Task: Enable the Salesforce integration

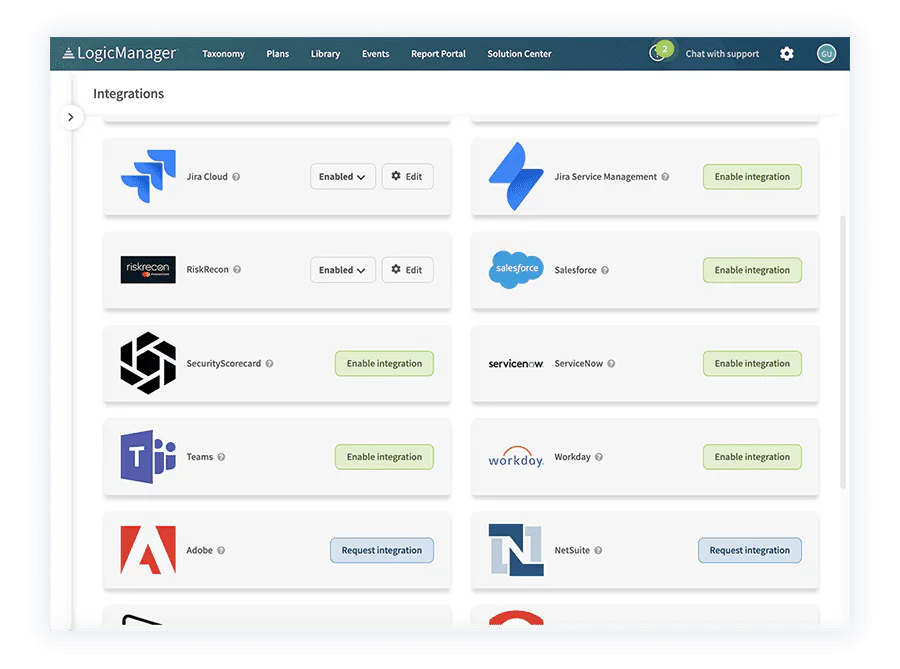Action: (752, 269)
